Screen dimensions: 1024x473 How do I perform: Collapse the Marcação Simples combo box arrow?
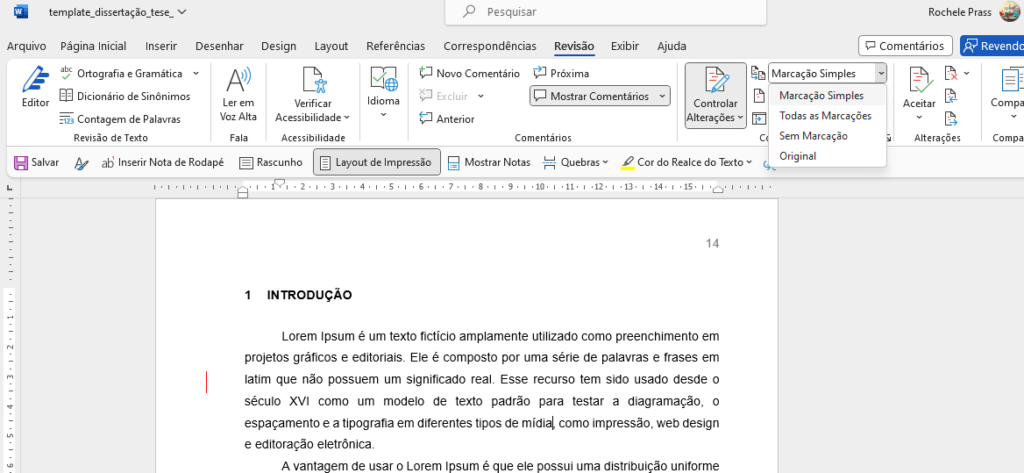tap(881, 73)
